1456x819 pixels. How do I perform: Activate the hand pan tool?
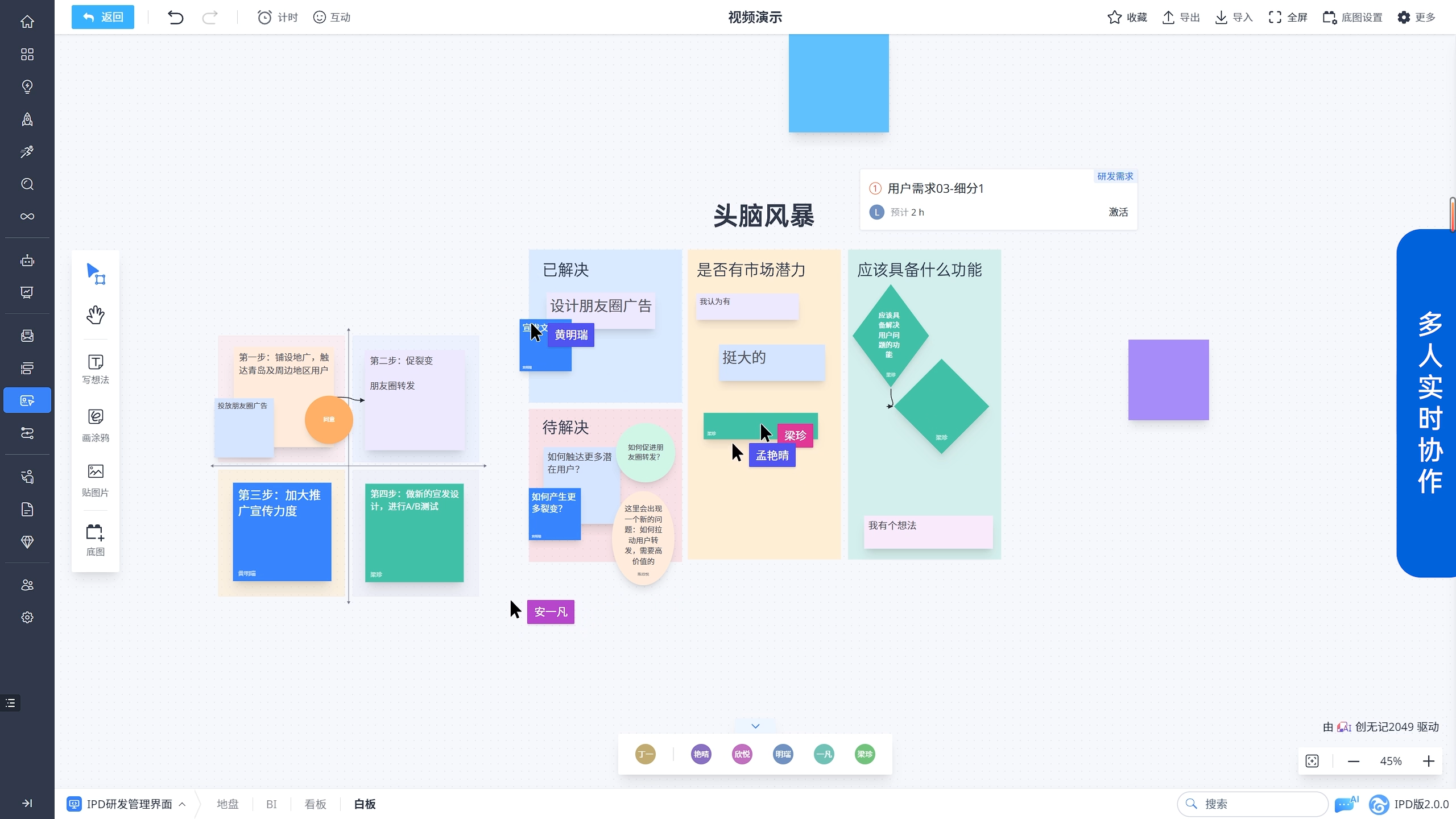pyautogui.click(x=96, y=315)
